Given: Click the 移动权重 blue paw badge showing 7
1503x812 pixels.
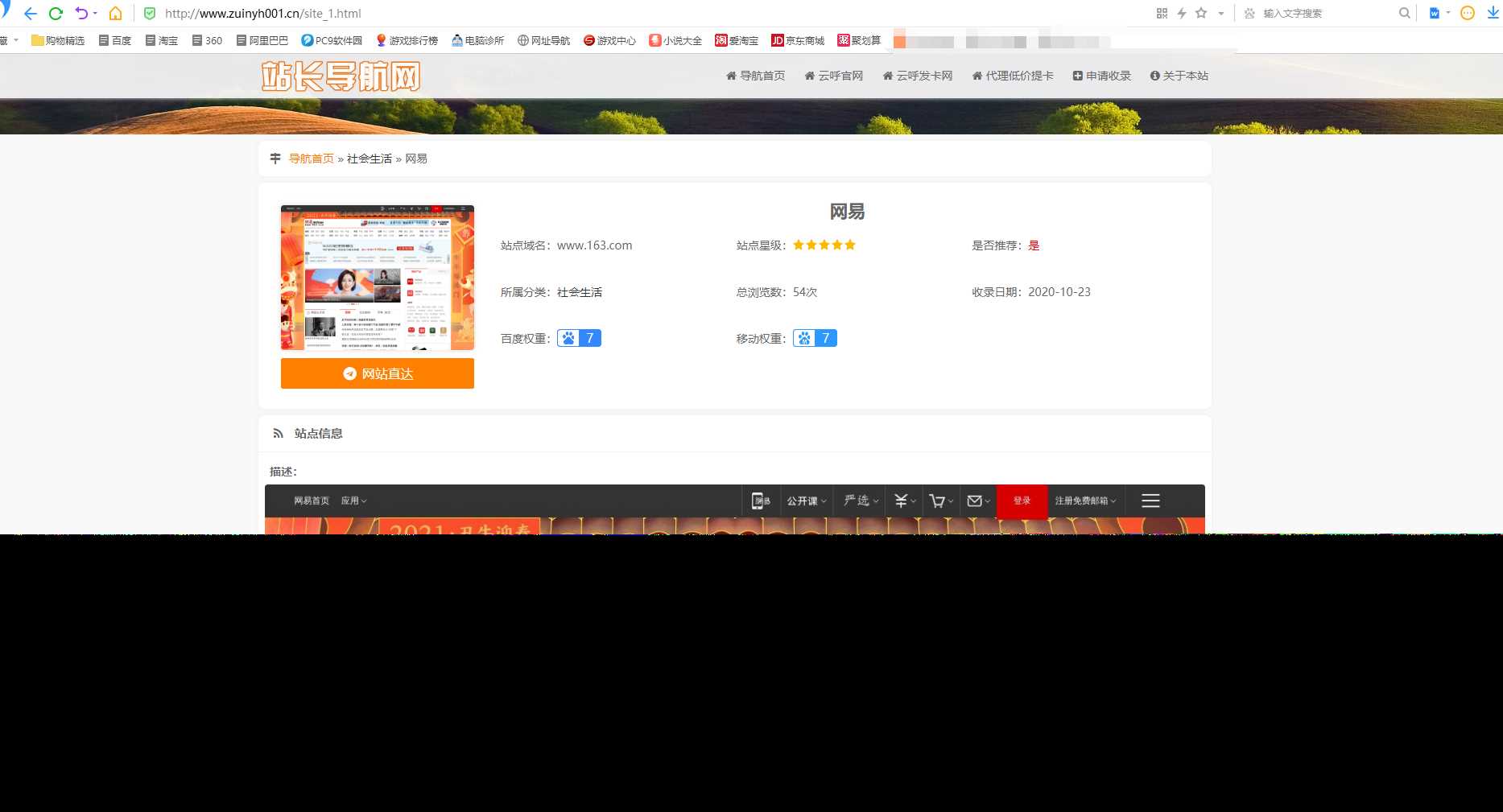Looking at the screenshot, I should click(815, 337).
